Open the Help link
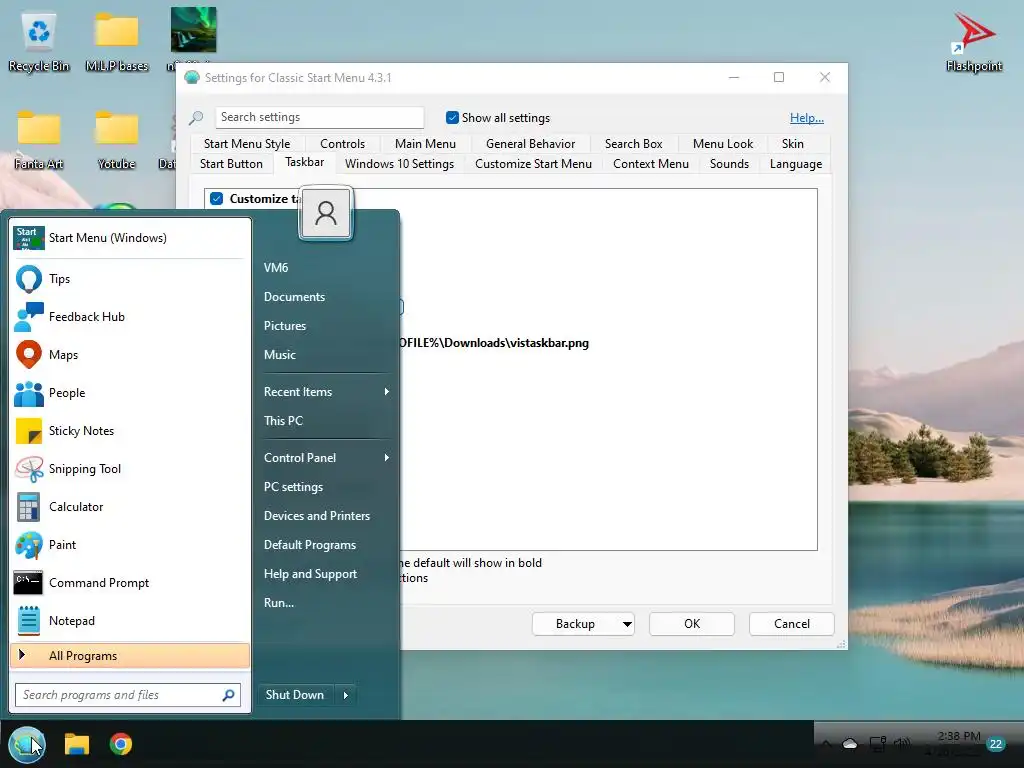1024x768 pixels. 807,118
